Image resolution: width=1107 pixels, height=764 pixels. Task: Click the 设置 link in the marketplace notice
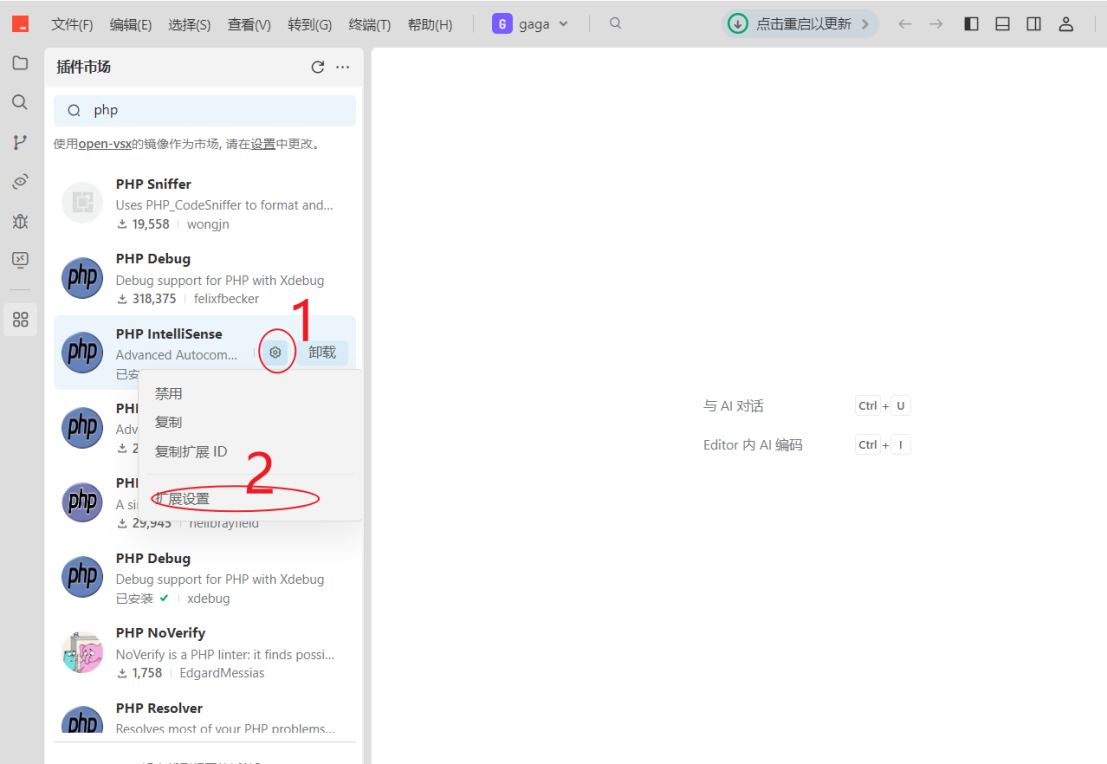[263, 144]
